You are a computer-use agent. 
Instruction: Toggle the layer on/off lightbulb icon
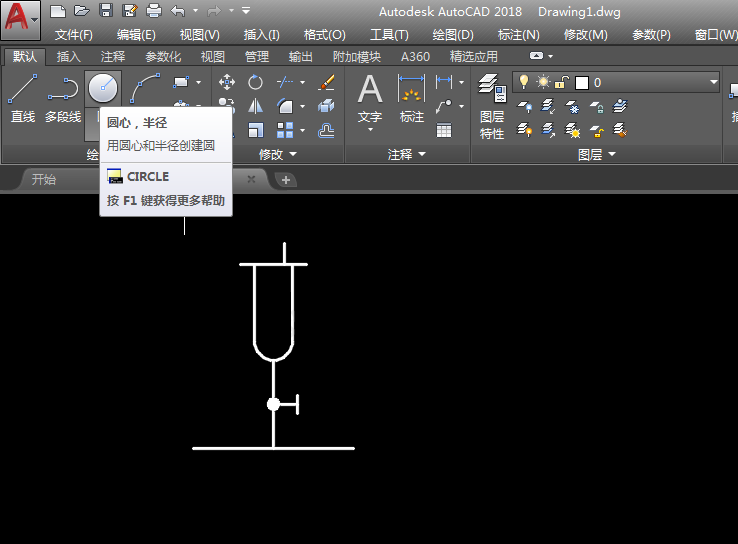tap(523, 82)
